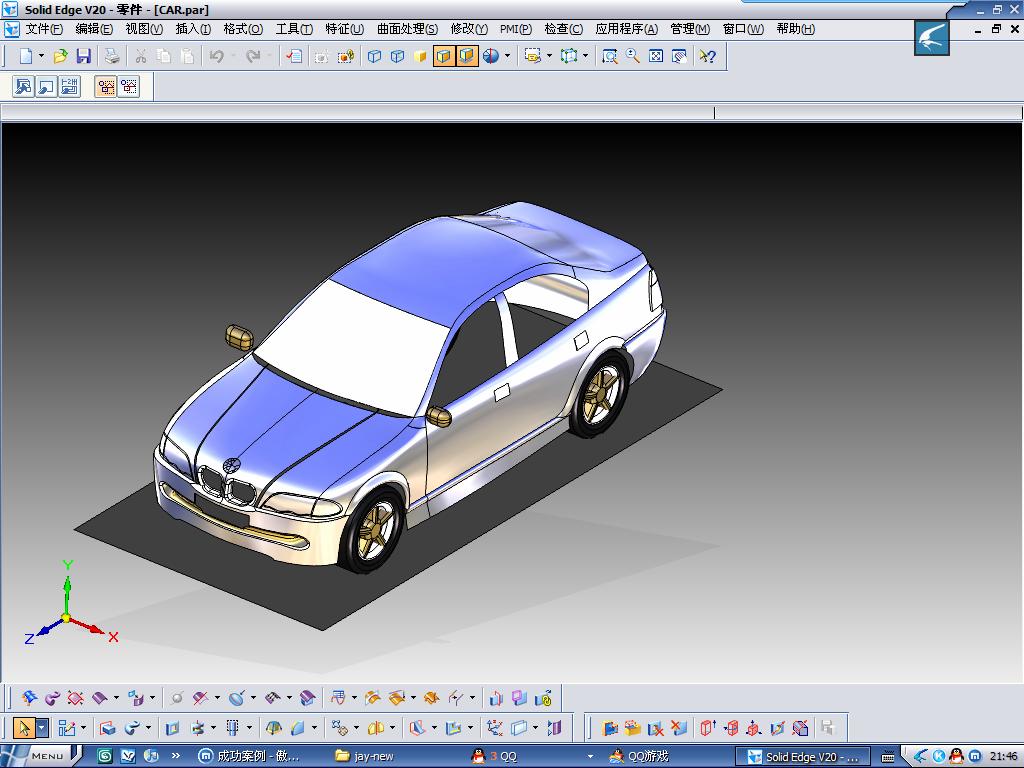Open the 特征(U) menu
Viewport: 1024px width, 768px height.
344,29
